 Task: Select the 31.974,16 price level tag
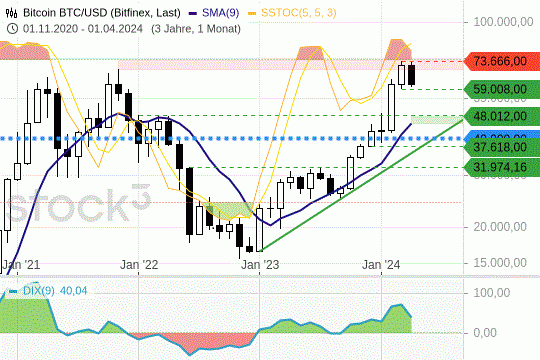[502, 167]
